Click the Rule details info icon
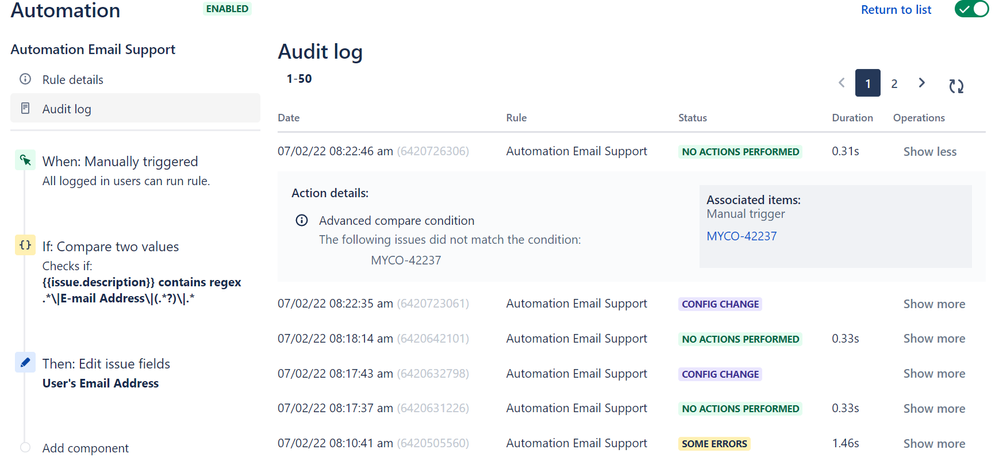This screenshot has width=999, height=468. [x=25, y=80]
